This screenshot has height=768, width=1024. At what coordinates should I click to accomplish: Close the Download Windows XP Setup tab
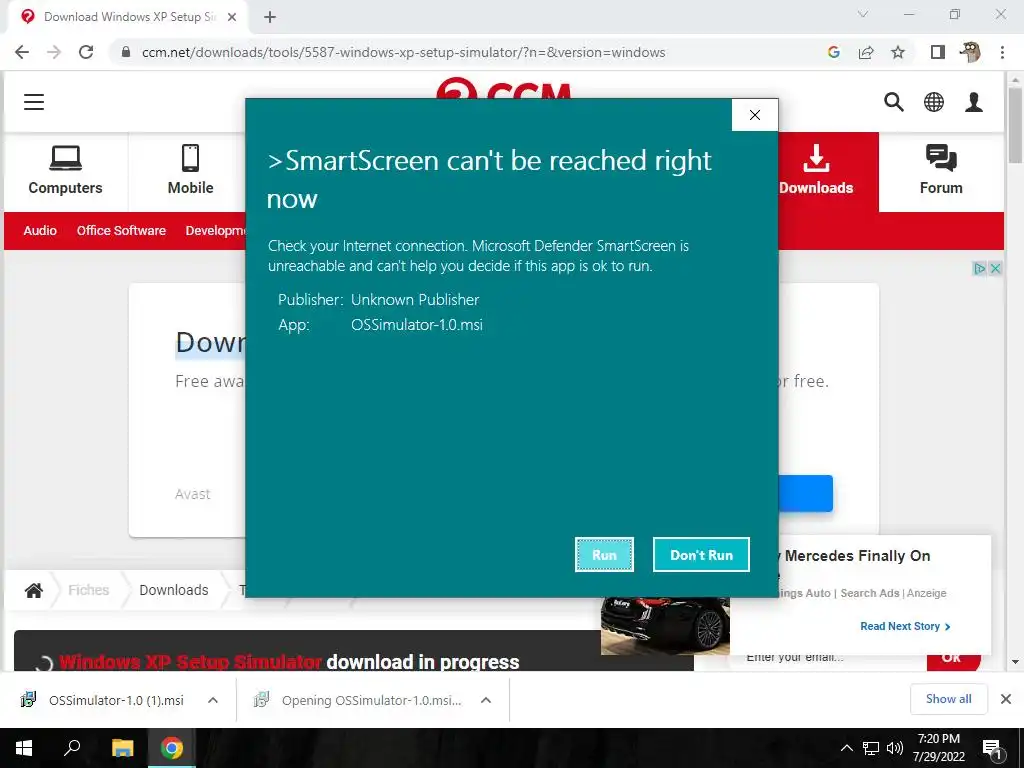(x=232, y=18)
